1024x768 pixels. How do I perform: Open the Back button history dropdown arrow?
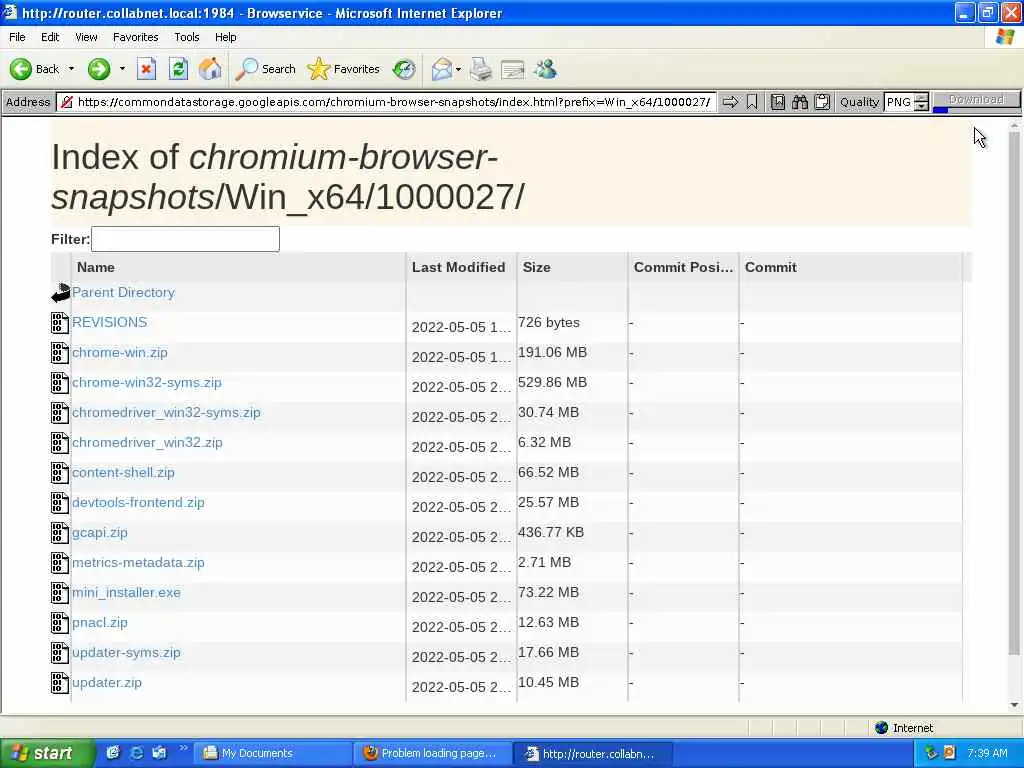(71, 69)
